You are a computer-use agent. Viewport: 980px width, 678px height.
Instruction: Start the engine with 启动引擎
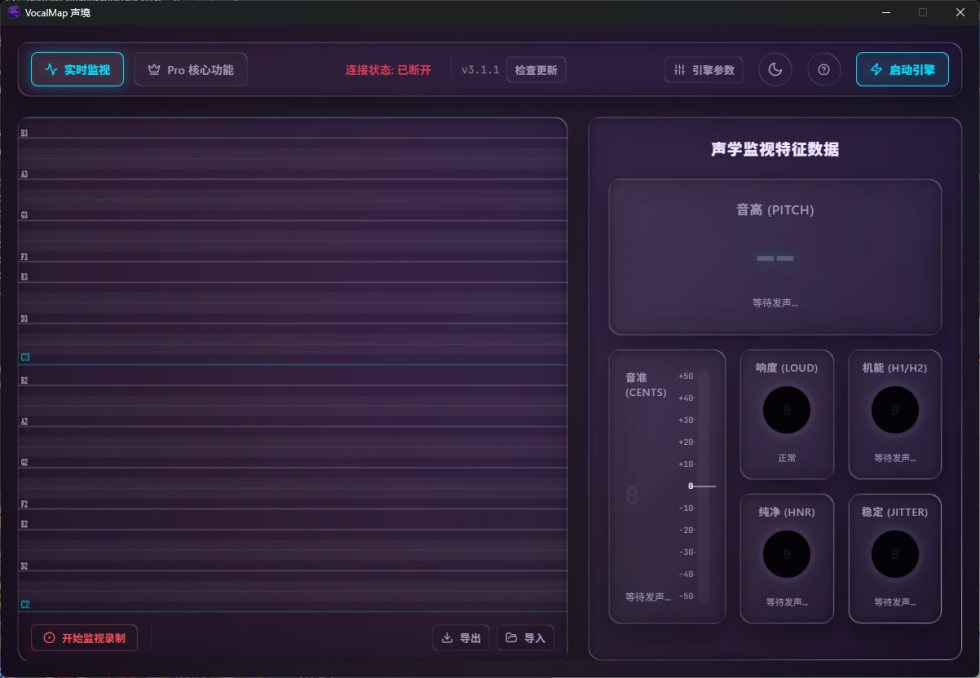coord(902,69)
